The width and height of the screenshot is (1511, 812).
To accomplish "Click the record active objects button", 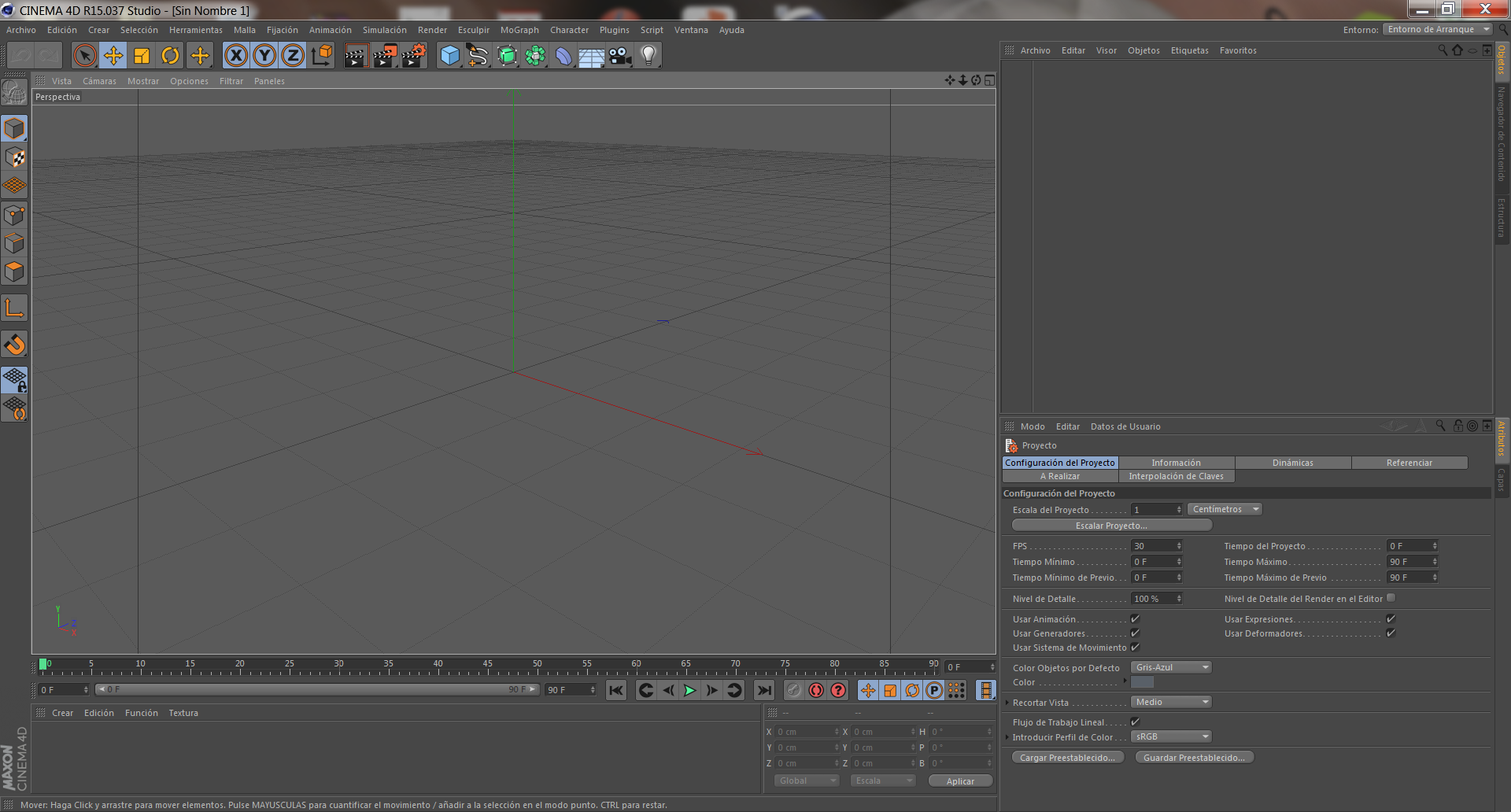I will point(794,691).
